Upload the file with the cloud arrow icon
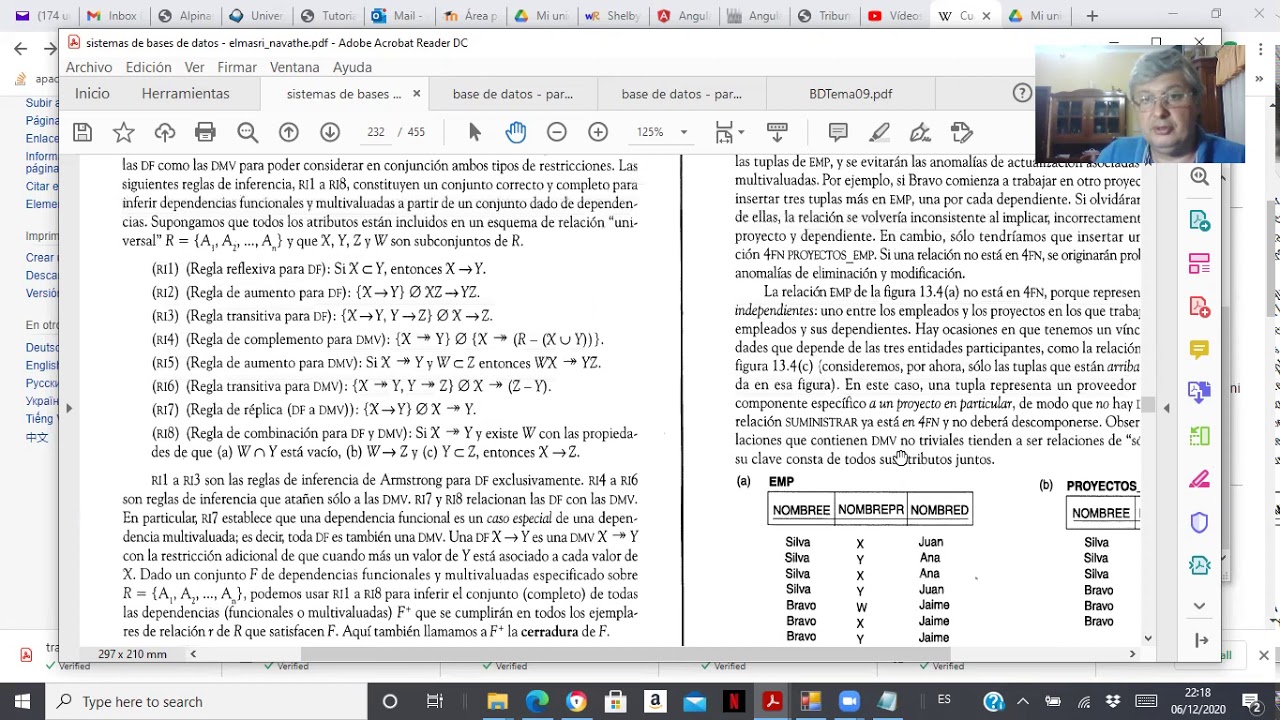The width and height of the screenshot is (1280, 720). pos(165,132)
